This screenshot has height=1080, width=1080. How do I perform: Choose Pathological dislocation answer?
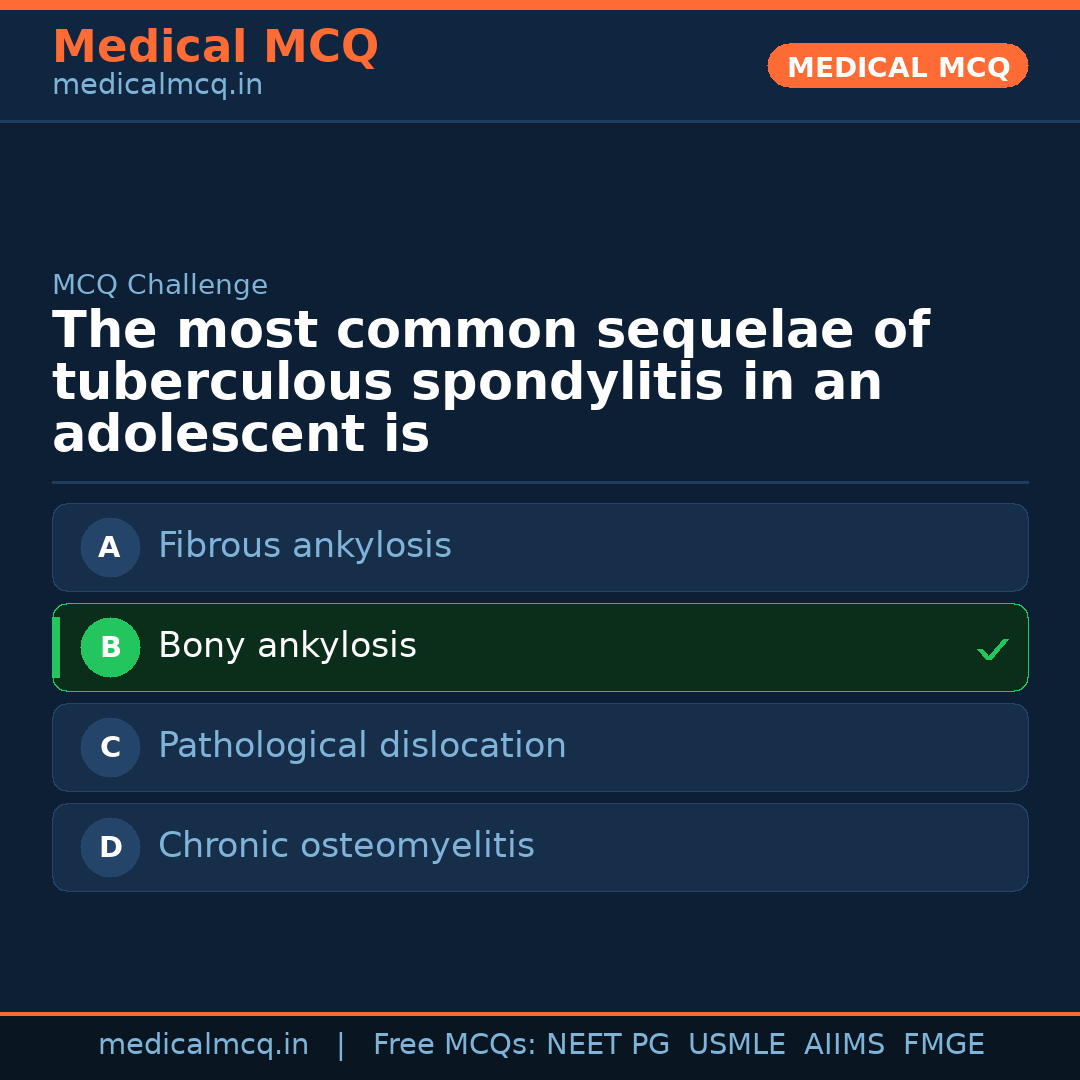(362, 746)
